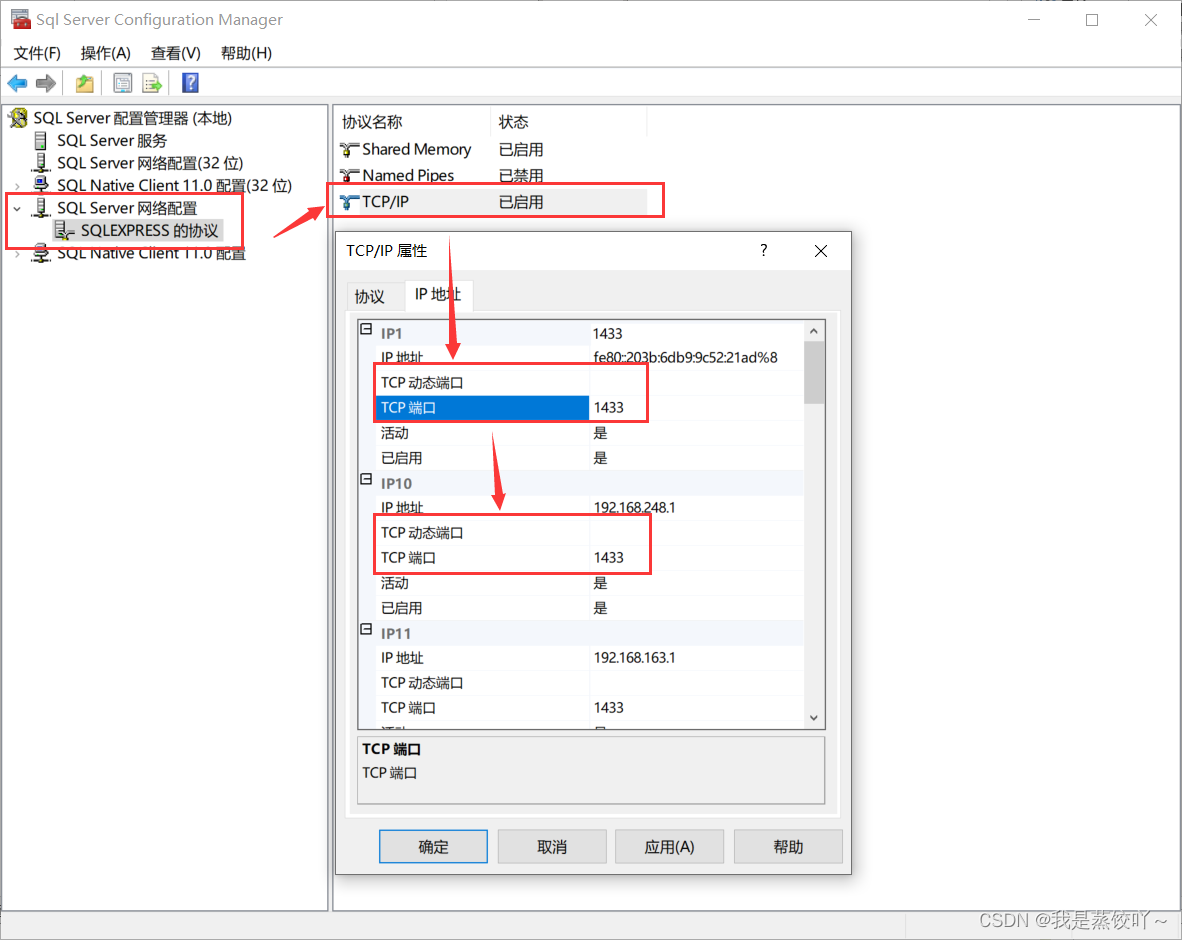1182x940 pixels.
Task: Click the SQL Native Client 11.0 配置(32 位) icon
Action: 41,185
